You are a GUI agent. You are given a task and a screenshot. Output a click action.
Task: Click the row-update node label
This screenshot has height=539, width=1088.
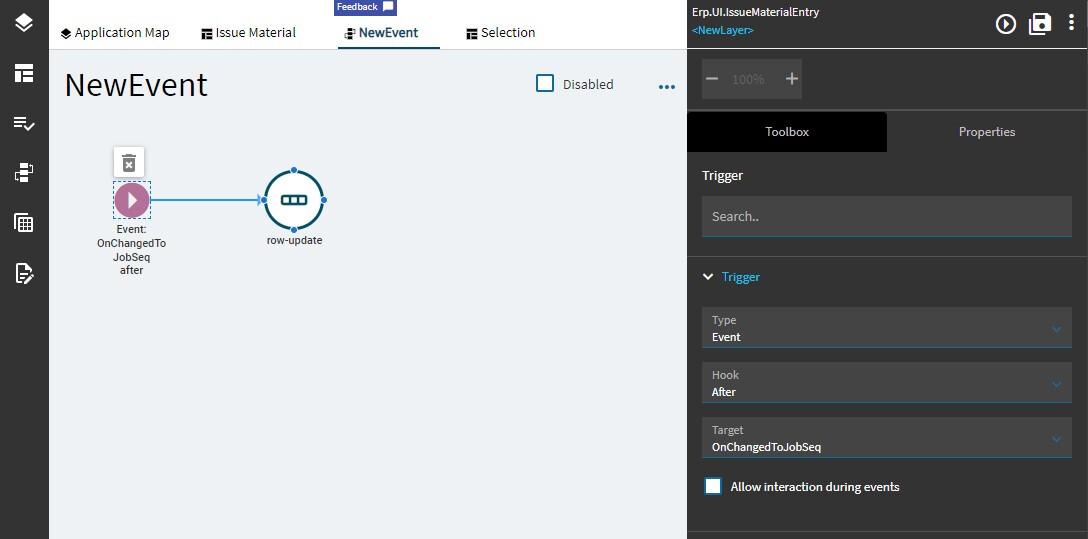[294, 241]
